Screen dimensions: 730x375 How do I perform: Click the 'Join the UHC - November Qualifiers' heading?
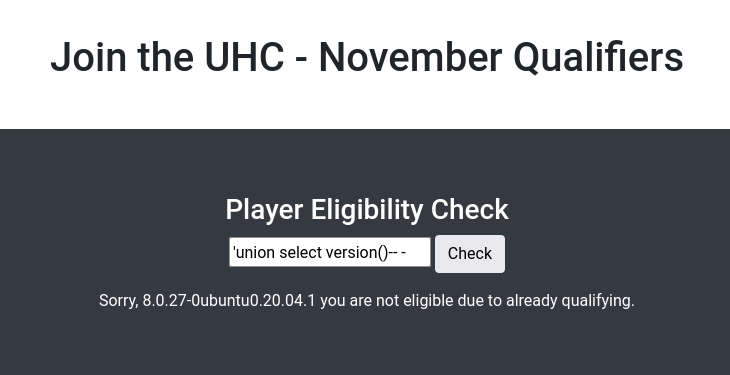pos(367,57)
